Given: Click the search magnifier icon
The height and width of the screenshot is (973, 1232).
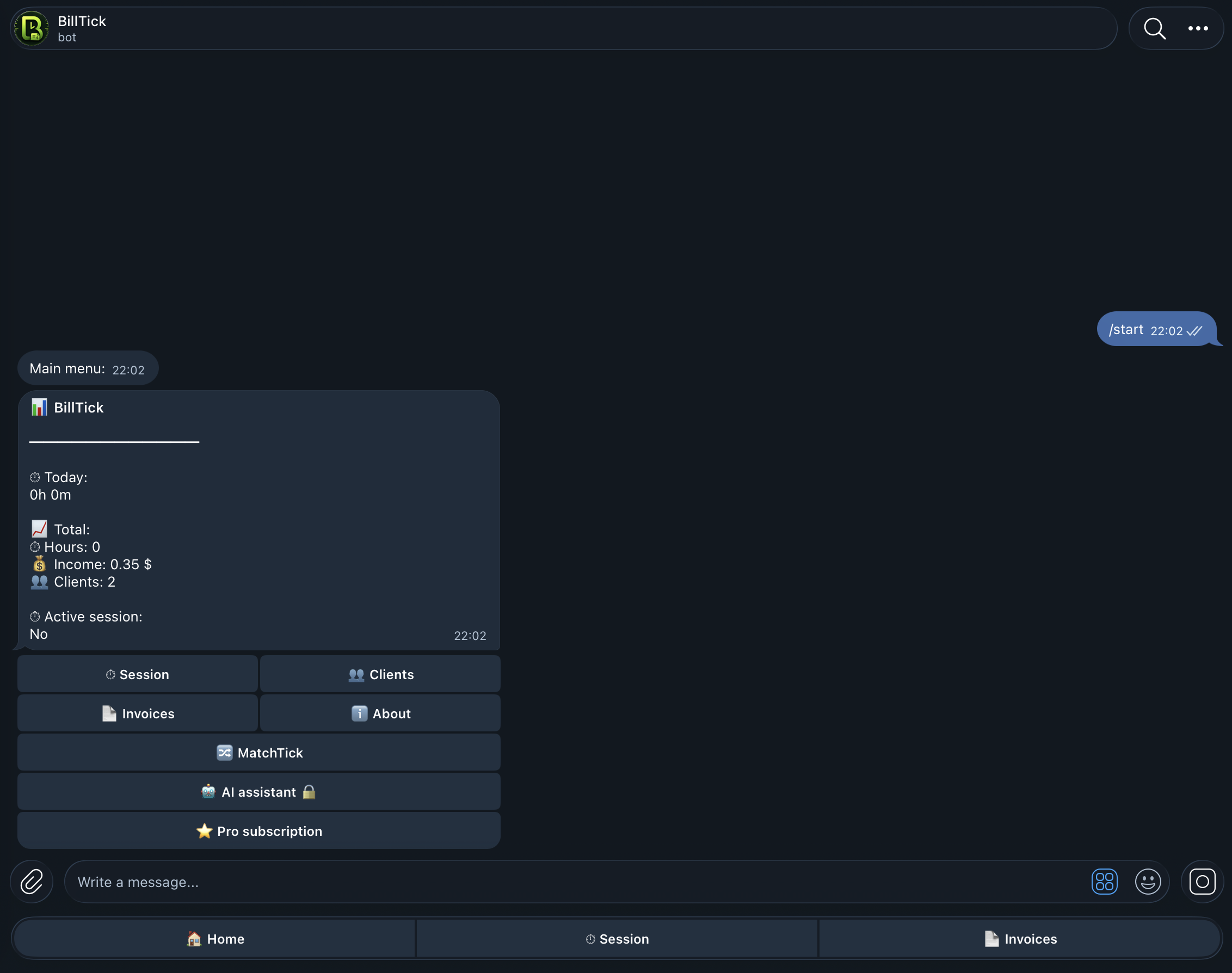Looking at the screenshot, I should click(x=1155, y=28).
